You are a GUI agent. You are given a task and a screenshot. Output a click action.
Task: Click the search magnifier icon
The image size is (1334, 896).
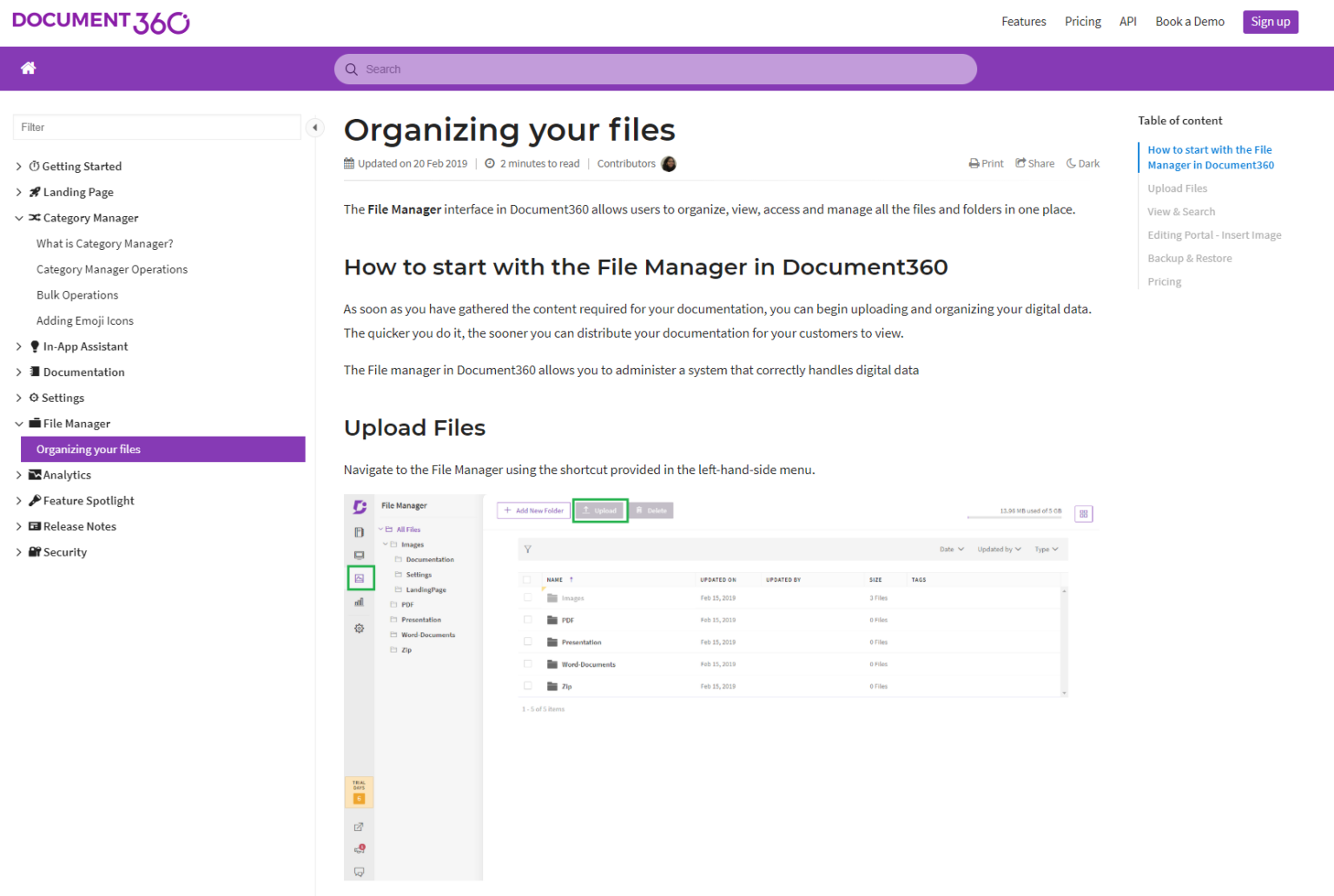click(x=352, y=69)
